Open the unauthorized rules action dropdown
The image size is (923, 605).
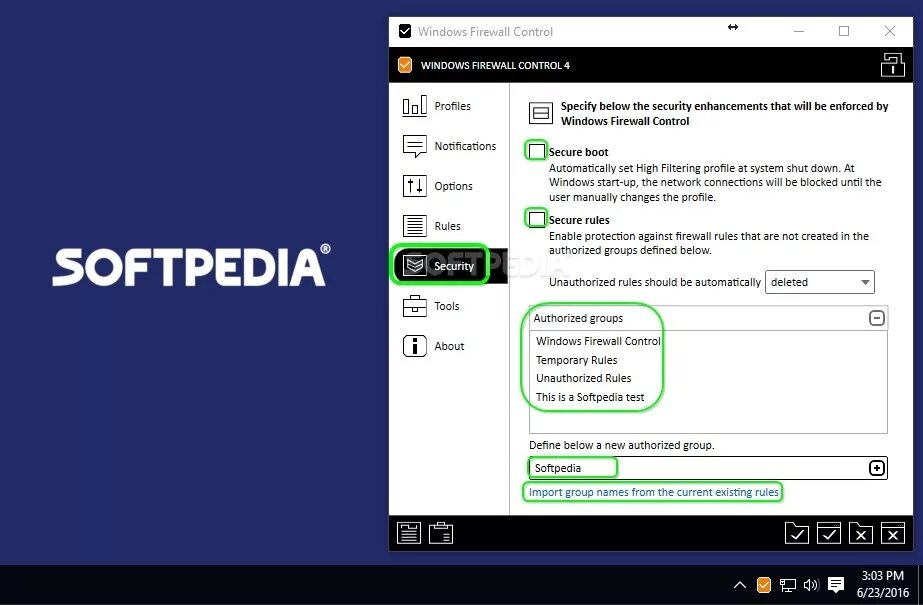tap(819, 282)
